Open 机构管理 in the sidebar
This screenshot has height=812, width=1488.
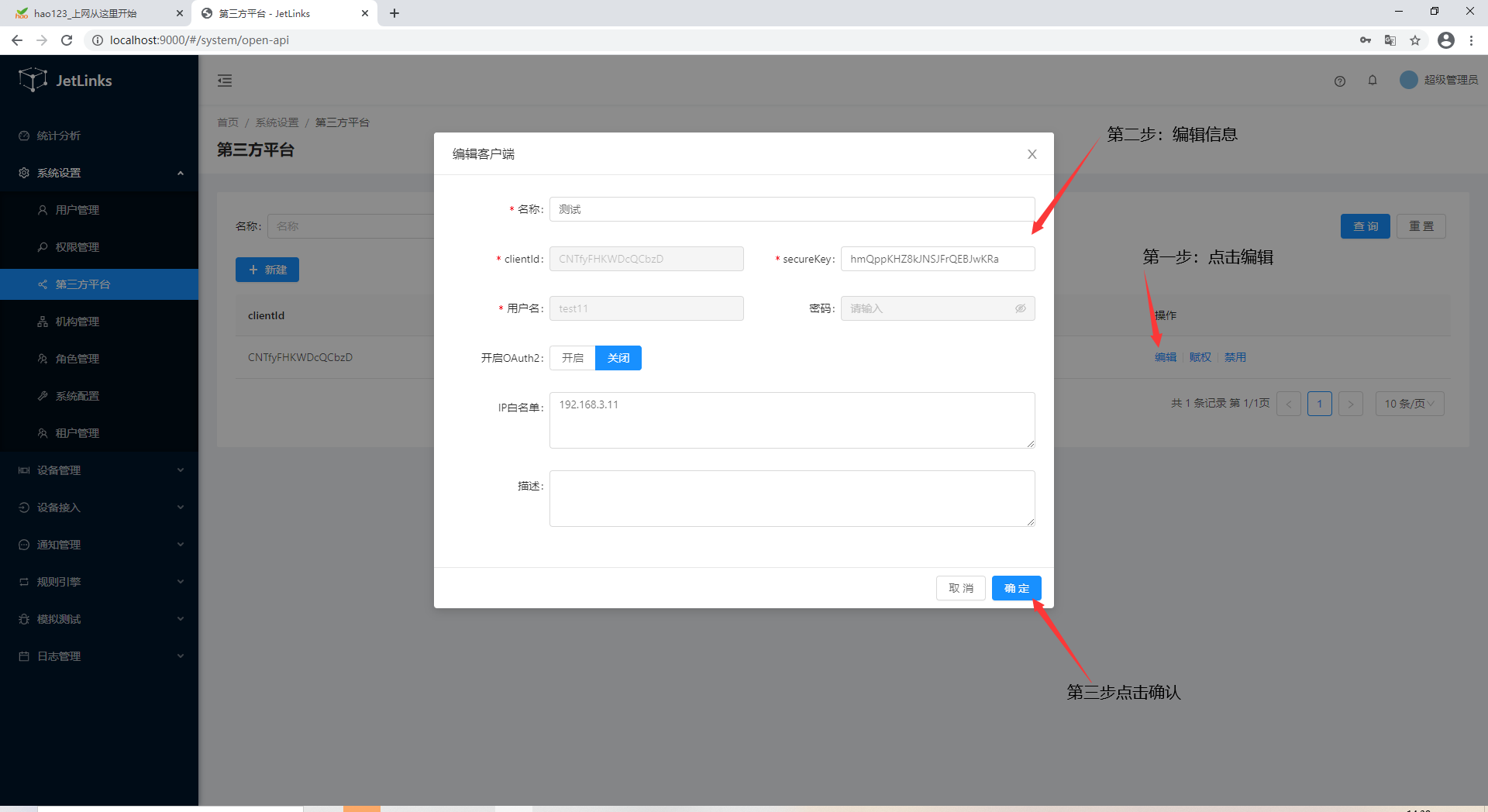point(99,322)
